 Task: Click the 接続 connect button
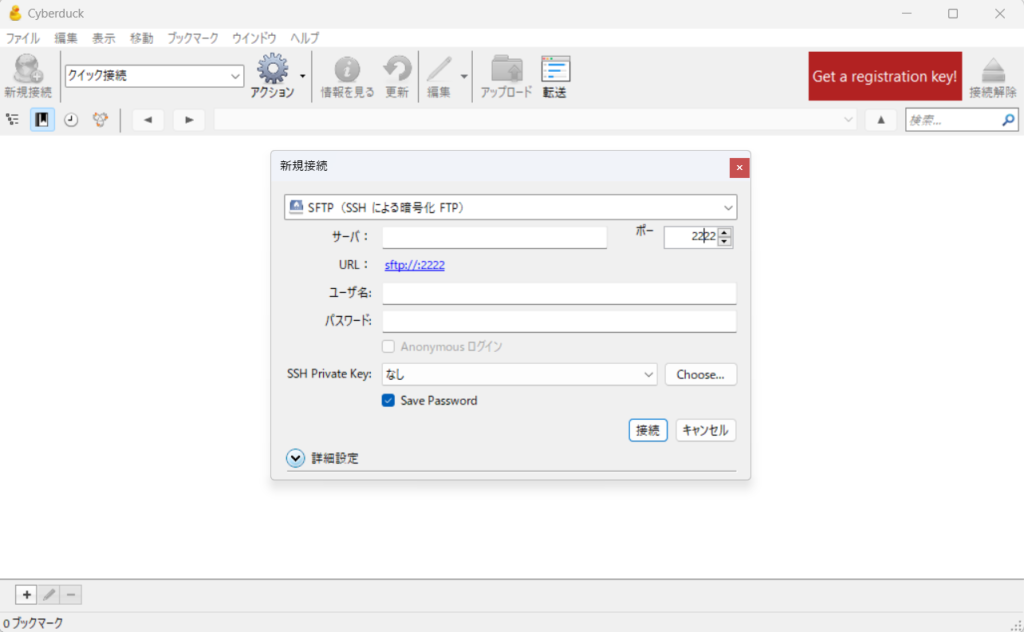(x=648, y=430)
